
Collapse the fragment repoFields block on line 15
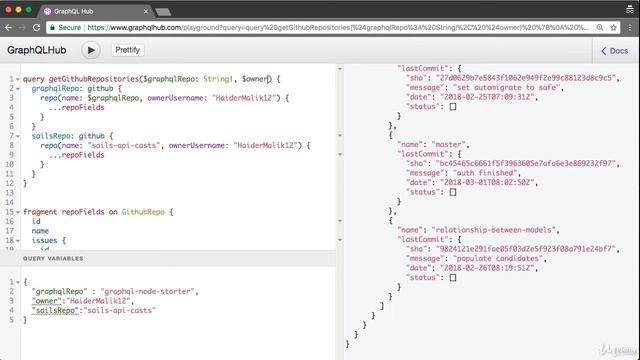click(18, 212)
